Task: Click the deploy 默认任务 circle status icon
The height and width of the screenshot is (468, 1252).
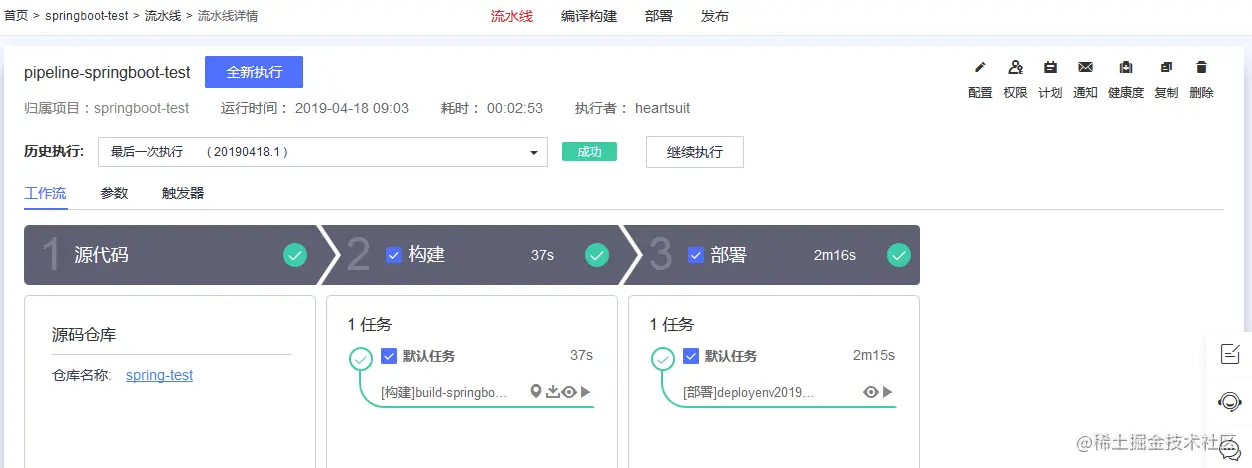Action: [x=663, y=358]
